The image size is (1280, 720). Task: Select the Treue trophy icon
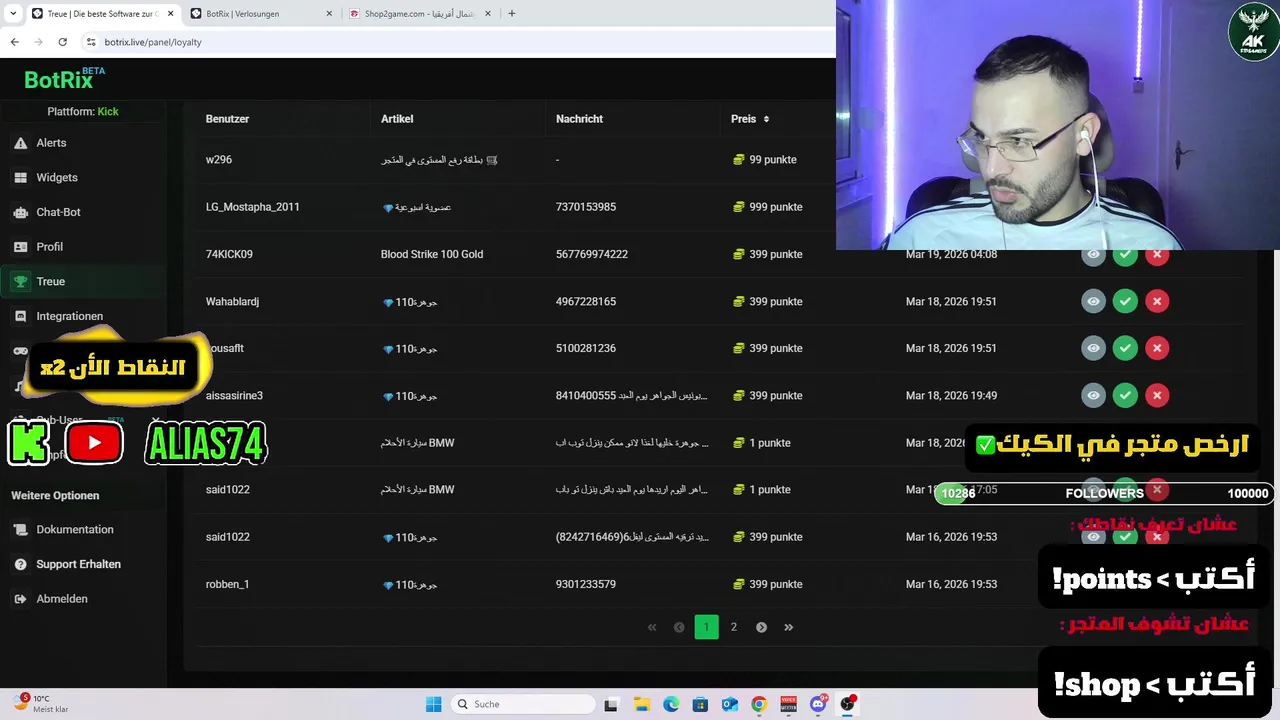tap(20, 282)
